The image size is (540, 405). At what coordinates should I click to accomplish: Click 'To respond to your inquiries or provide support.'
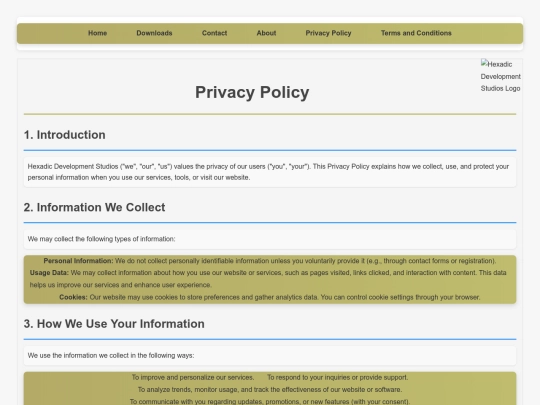click(338, 377)
